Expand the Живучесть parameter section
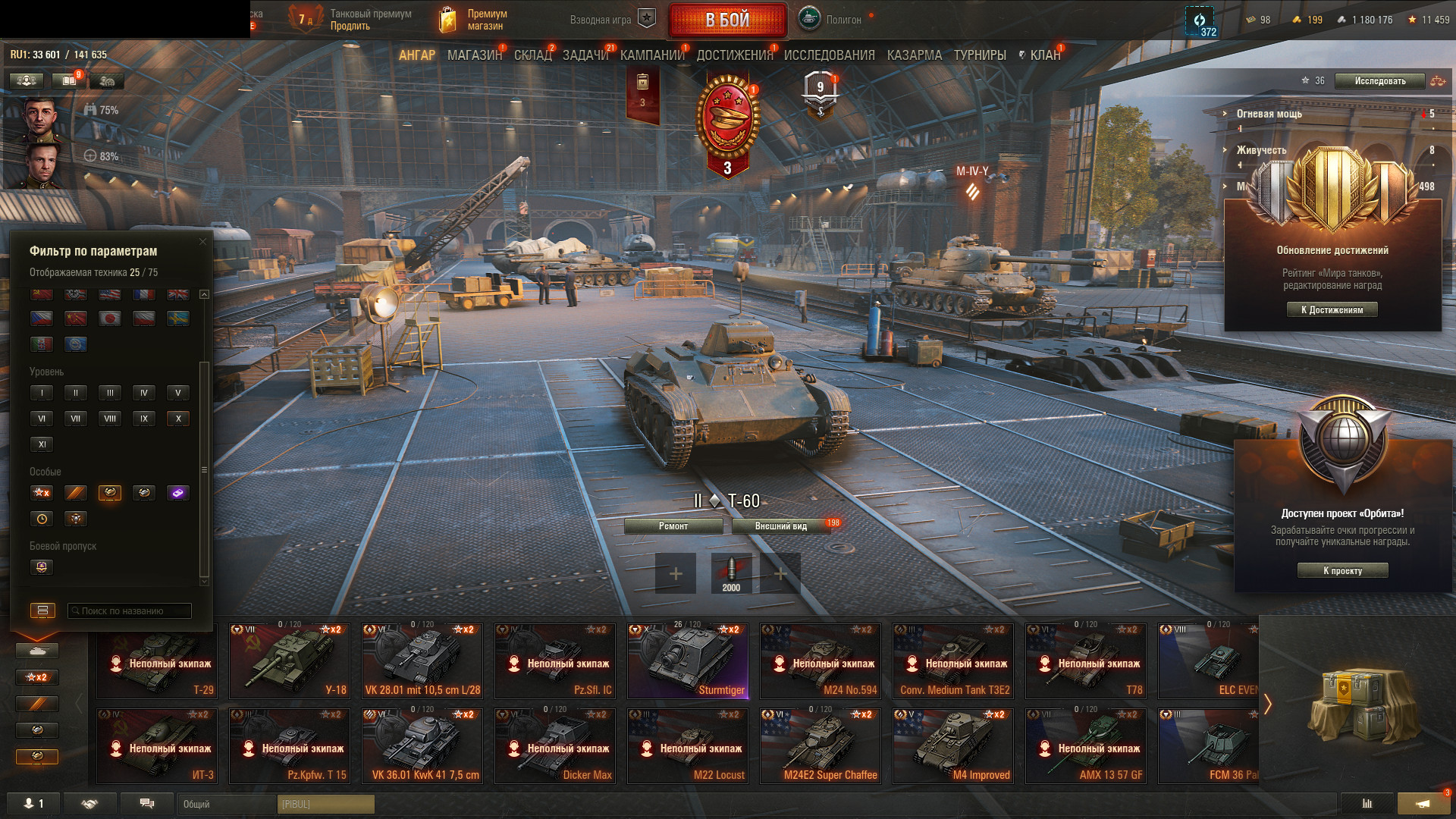Image resolution: width=1456 pixels, height=819 pixels. (x=1260, y=150)
